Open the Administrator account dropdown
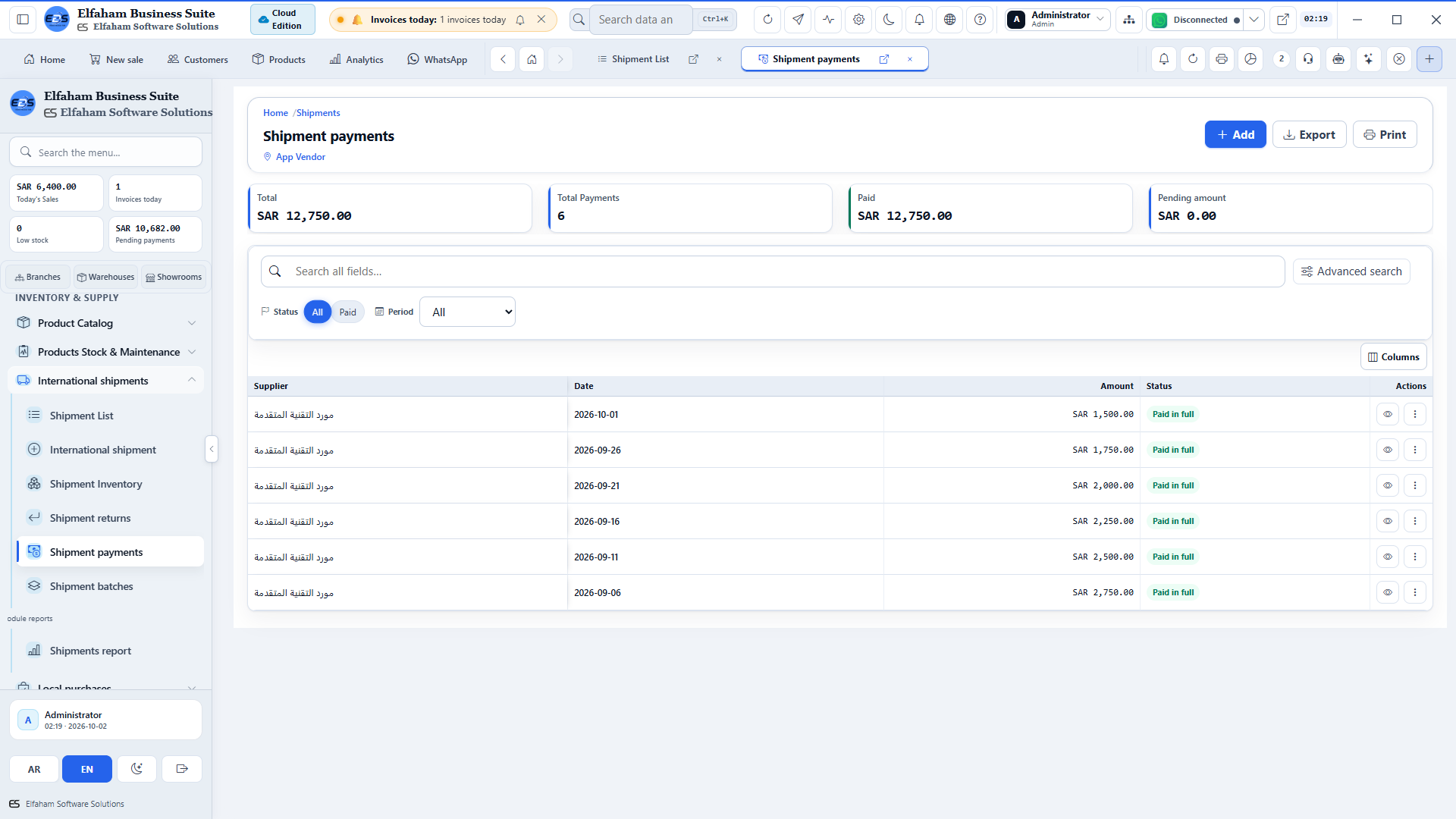Viewport: 1456px width, 819px height. point(1058,20)
